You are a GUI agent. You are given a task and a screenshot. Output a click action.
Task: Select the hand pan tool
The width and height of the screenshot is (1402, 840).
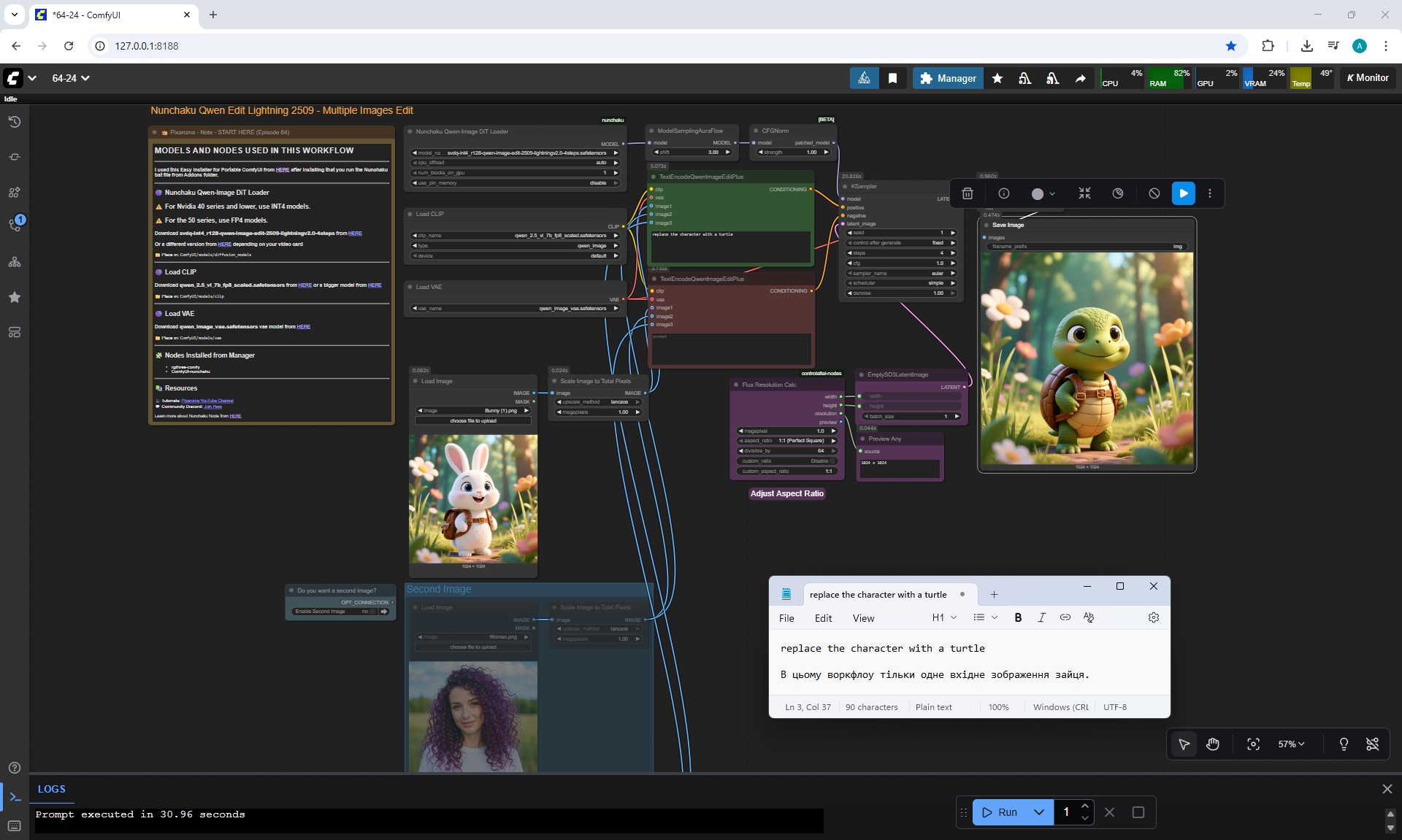pos(1213,744)
